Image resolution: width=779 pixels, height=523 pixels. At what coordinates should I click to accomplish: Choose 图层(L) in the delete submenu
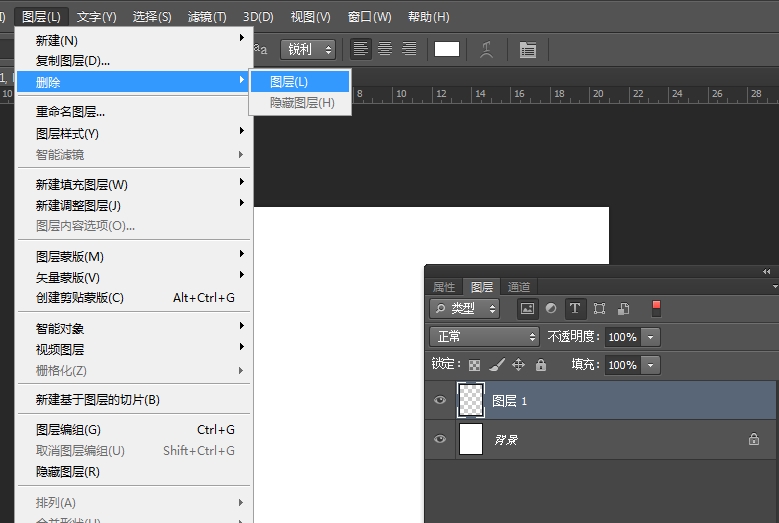click(300, 82)
